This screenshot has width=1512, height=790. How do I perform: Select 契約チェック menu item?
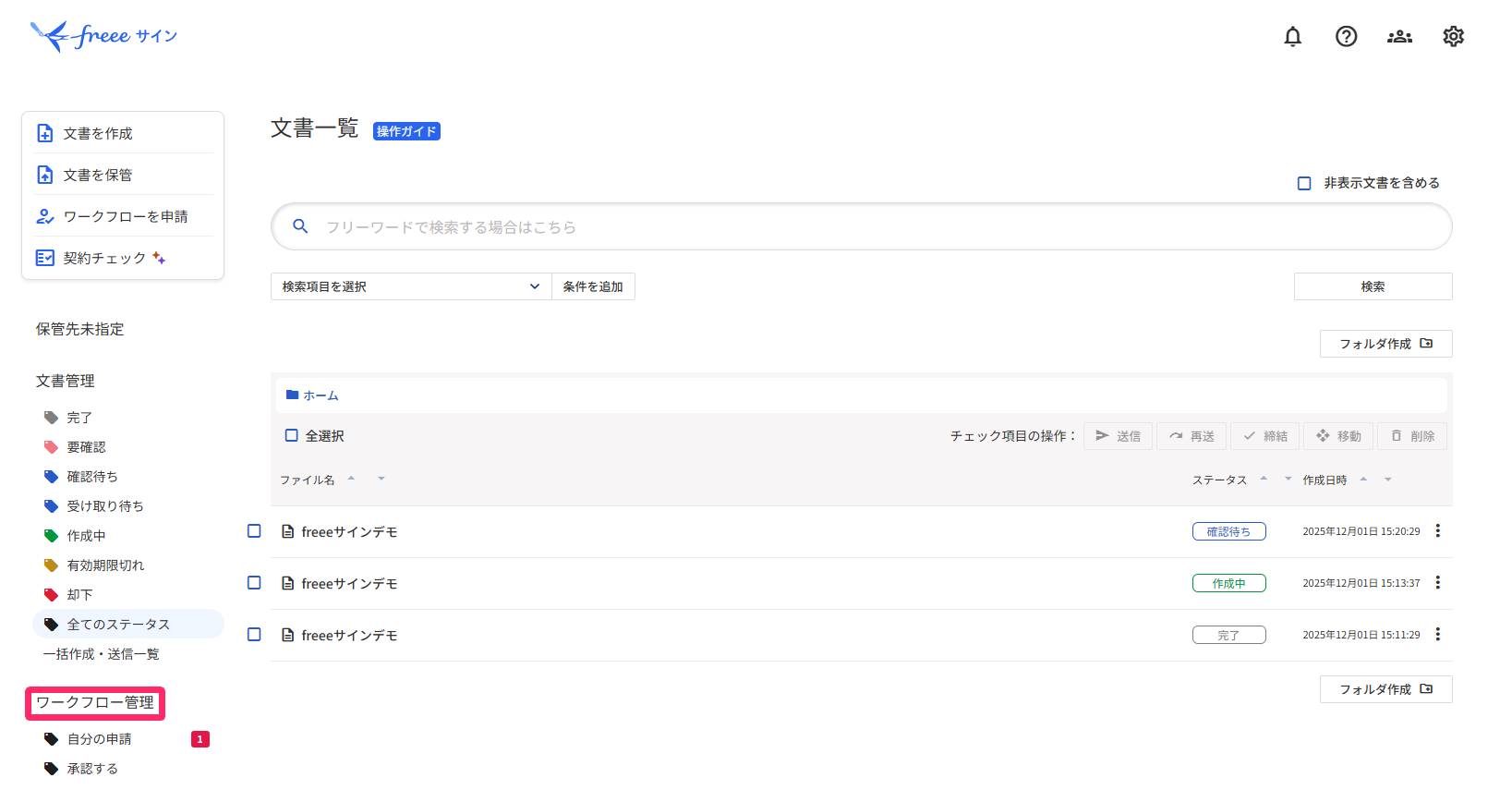(124, 258)
